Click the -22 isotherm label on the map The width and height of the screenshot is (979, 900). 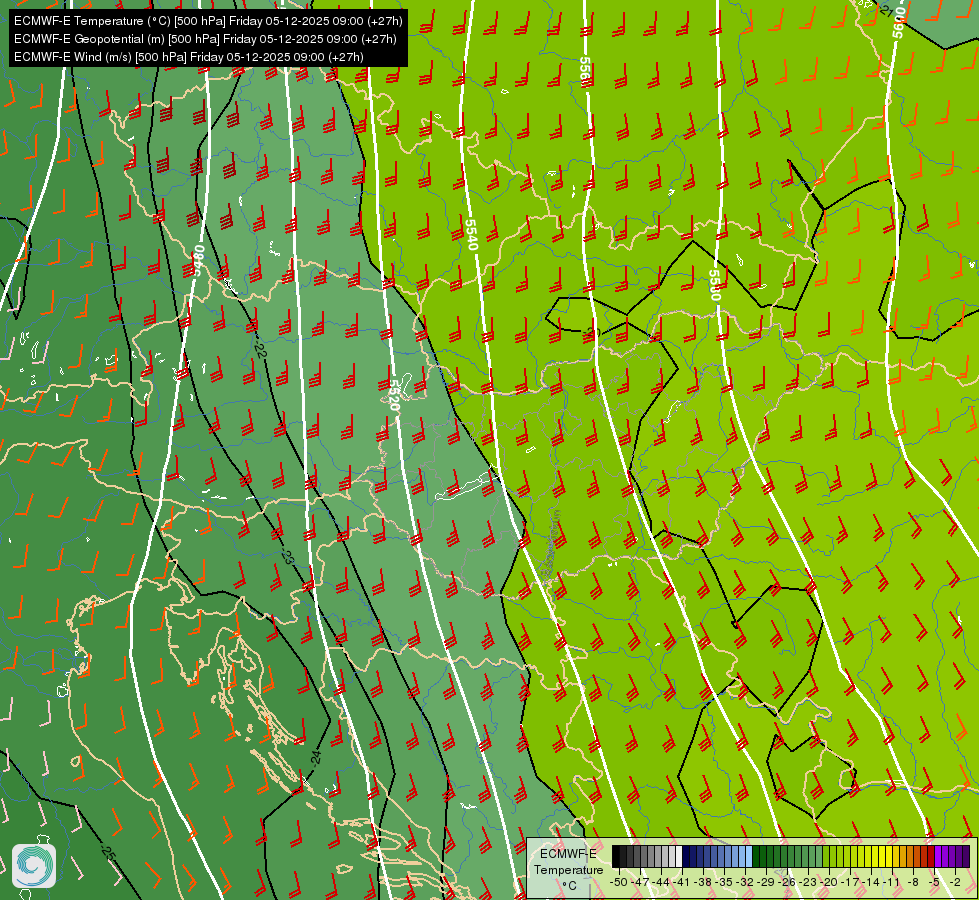tap(260, 351)
